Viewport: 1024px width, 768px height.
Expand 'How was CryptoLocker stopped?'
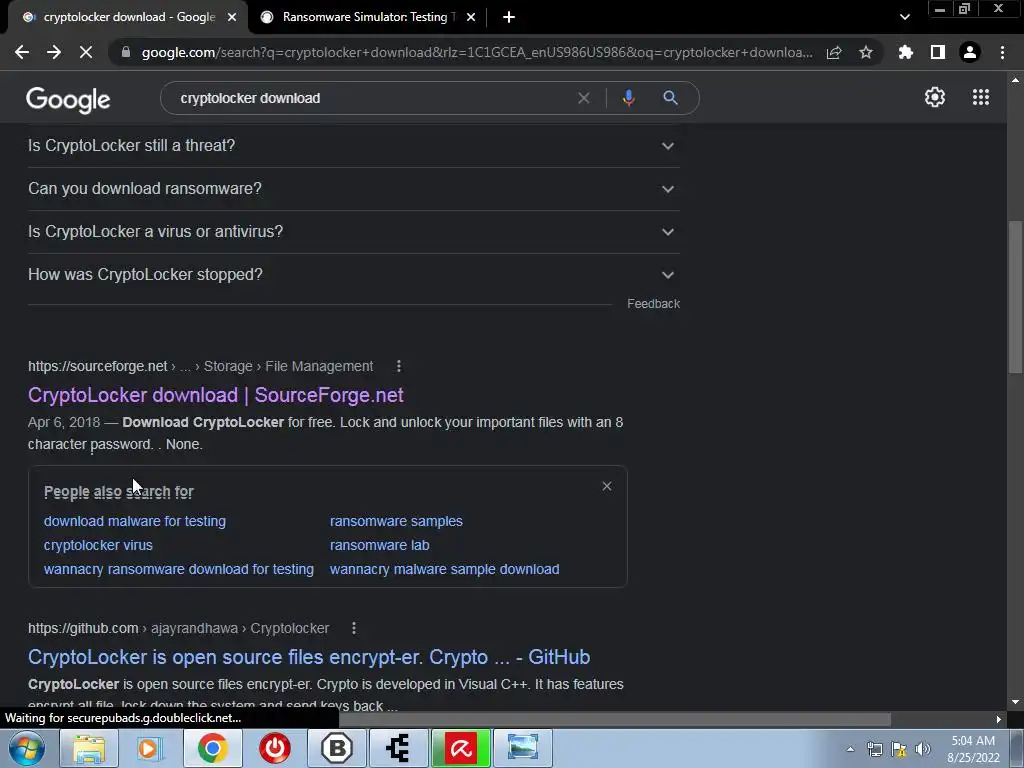coord(353,275)
